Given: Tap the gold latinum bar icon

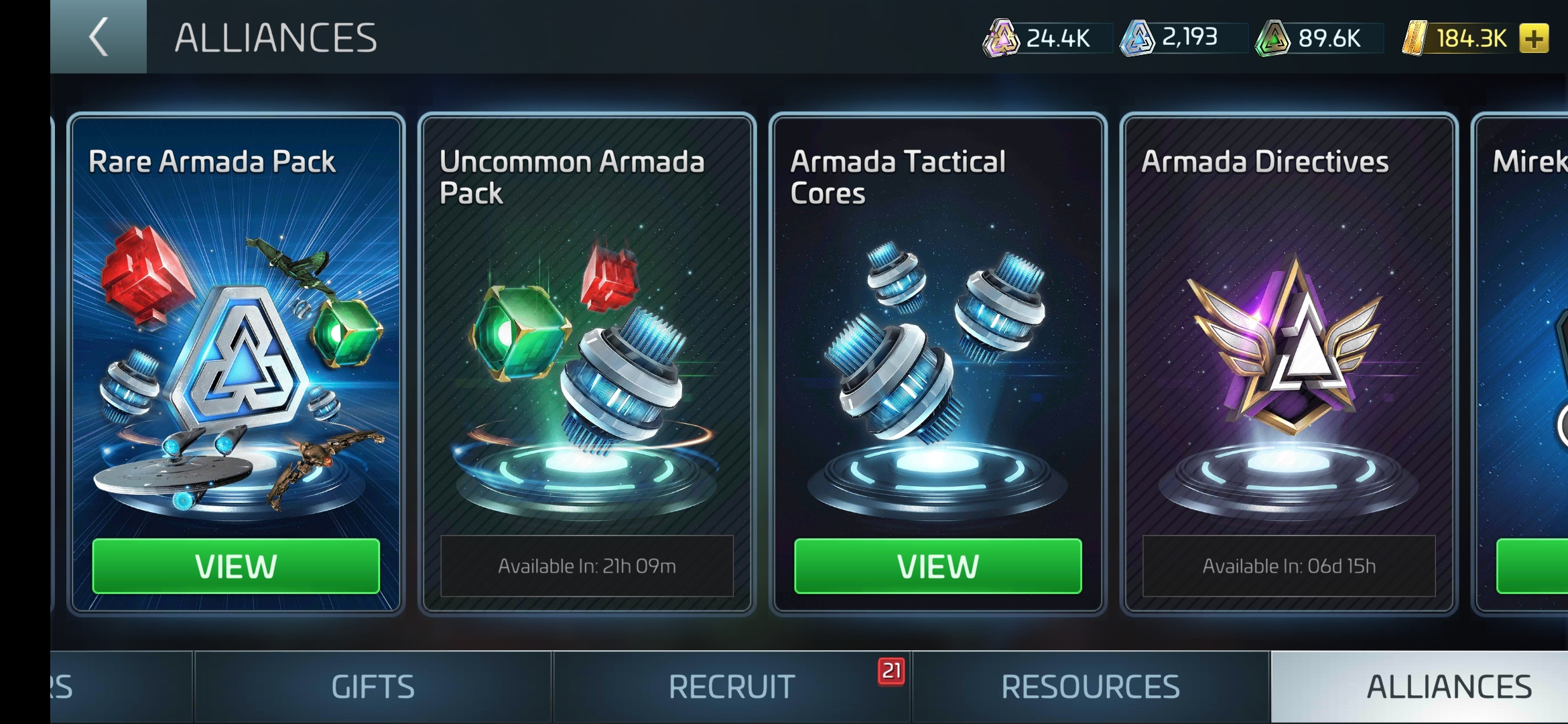Looking at the screenshot, I should [1415, 38].
